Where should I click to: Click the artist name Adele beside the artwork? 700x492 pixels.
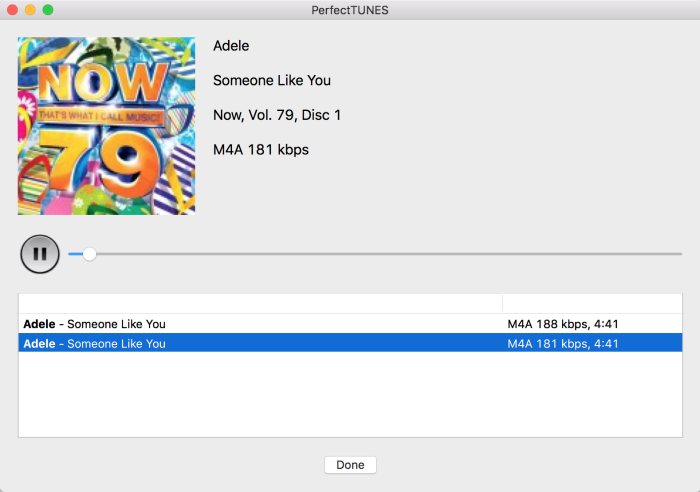tap(231, 46)
